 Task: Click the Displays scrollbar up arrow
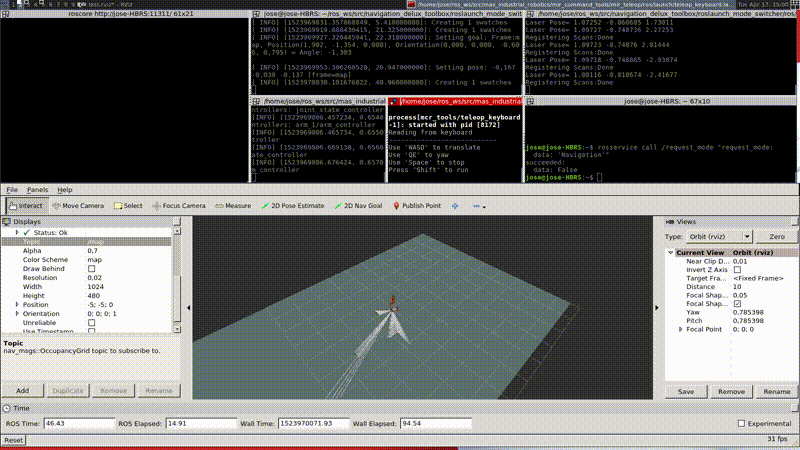pos(177,231)
